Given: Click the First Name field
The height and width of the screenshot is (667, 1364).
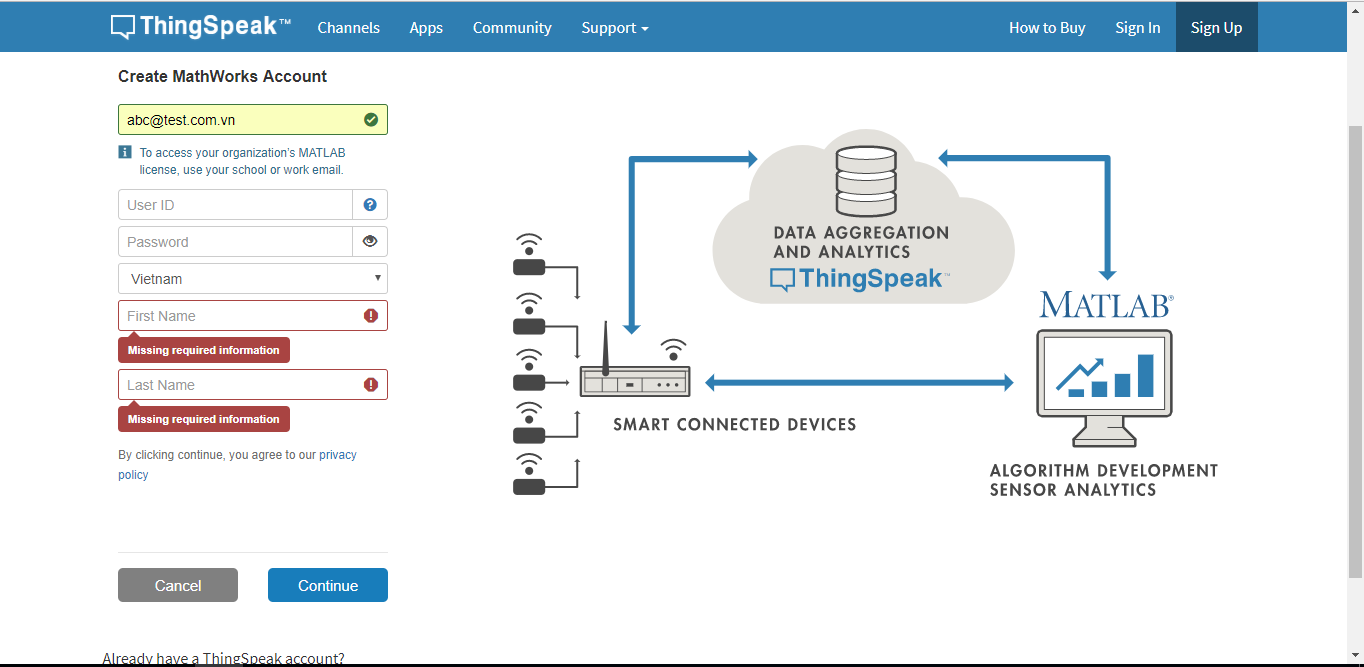Looking at the screenshot, I should [253, 316].
